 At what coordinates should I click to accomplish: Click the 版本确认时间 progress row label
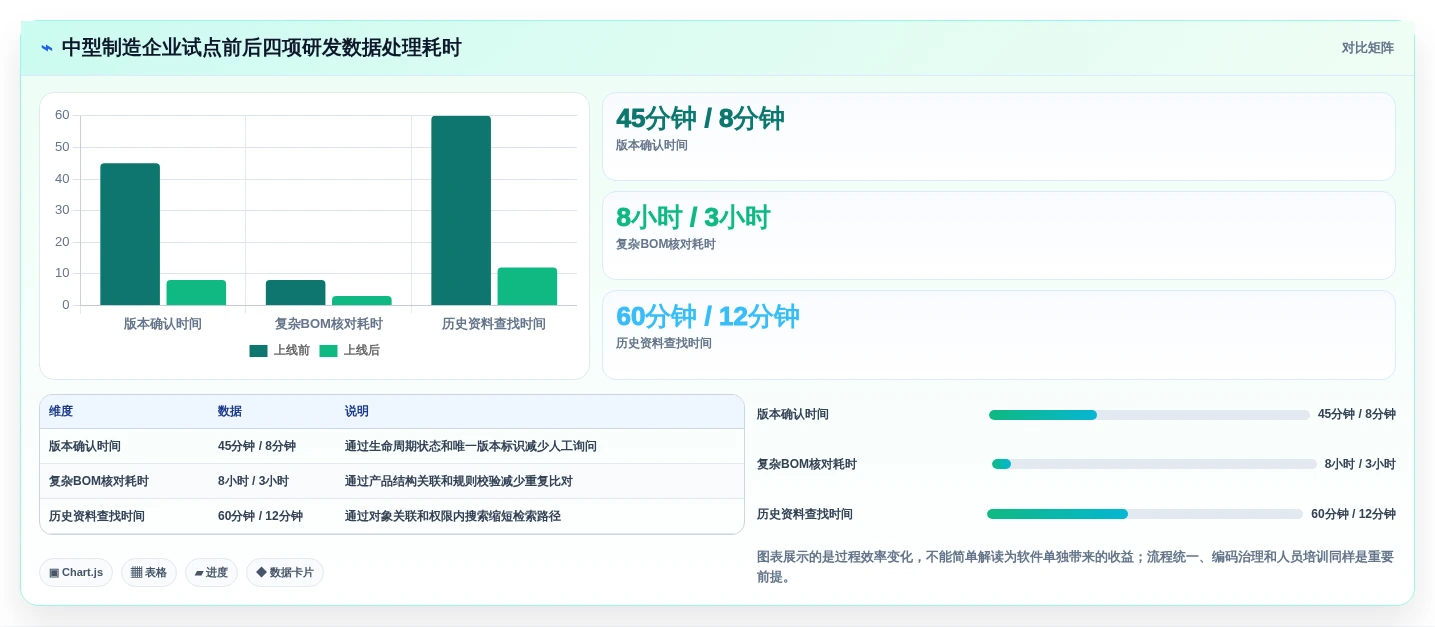click(x=793, y=414)
